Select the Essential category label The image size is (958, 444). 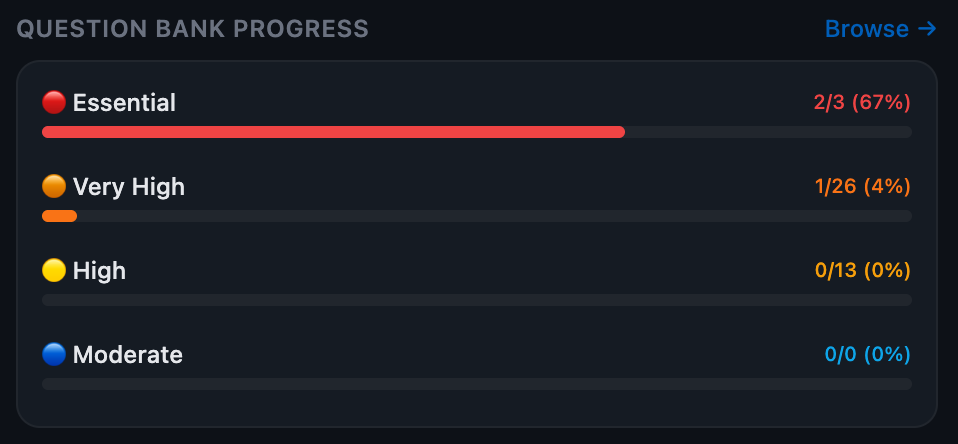click(x=124, y=102)
